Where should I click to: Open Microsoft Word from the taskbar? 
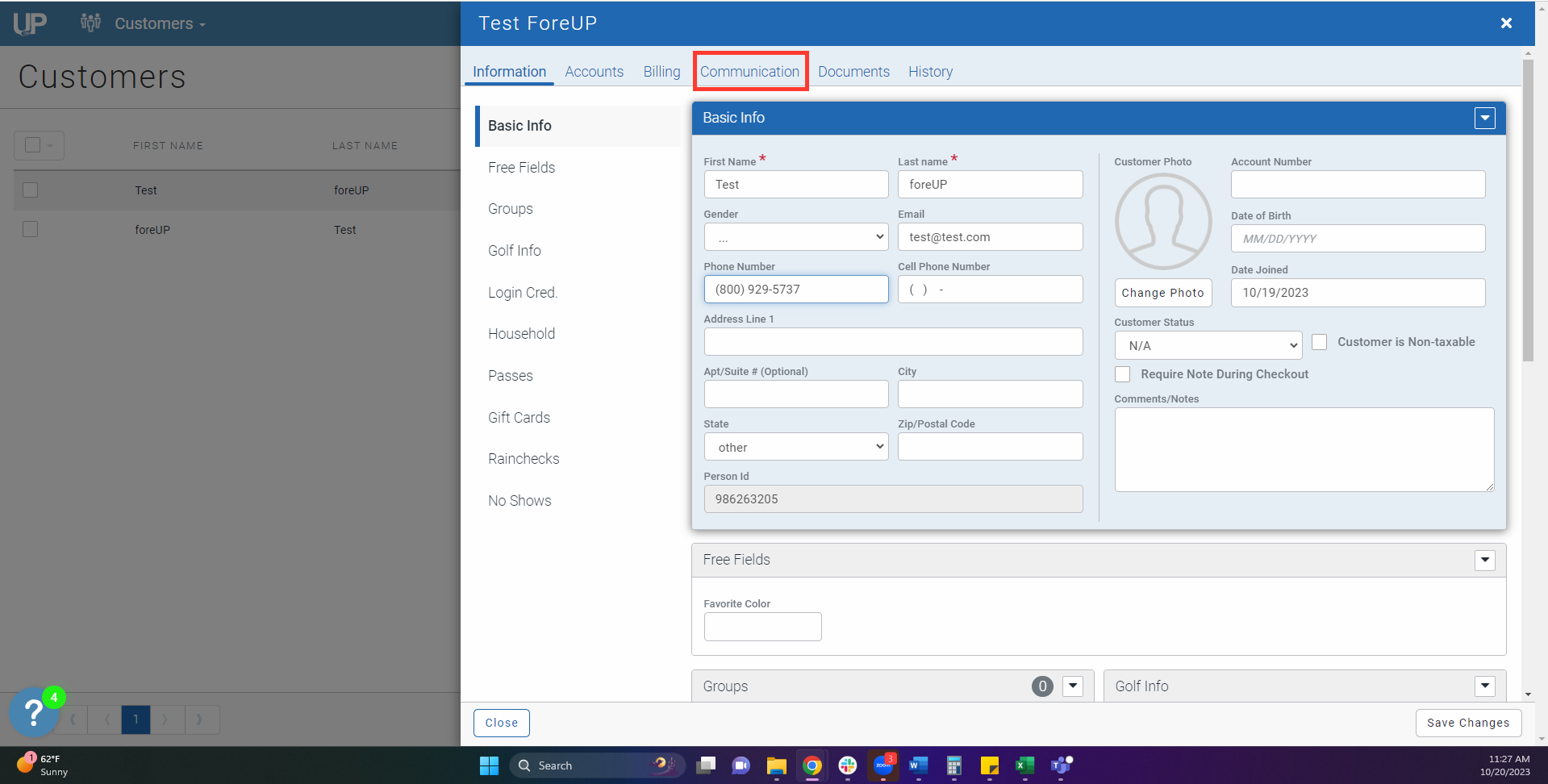click(x=919, y=765)
